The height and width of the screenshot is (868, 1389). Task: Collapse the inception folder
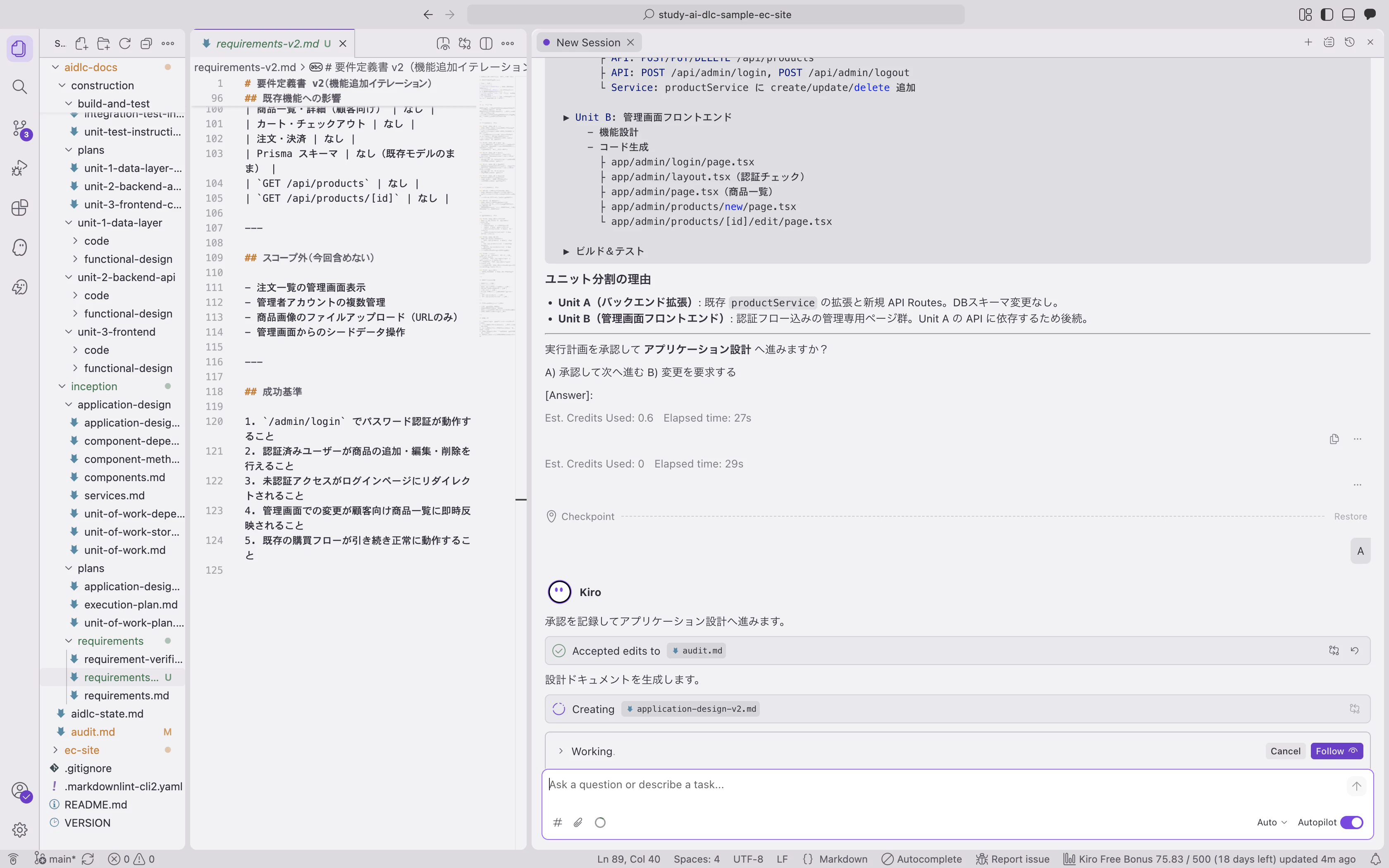[x=112, y=386]
